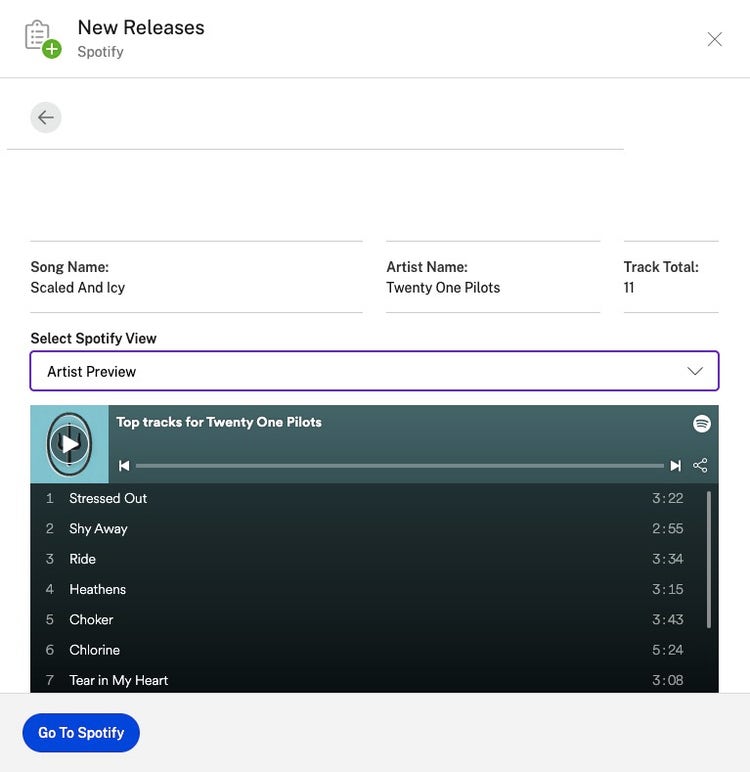Play Twenty One Pilots top tracks

pos(69,444)
